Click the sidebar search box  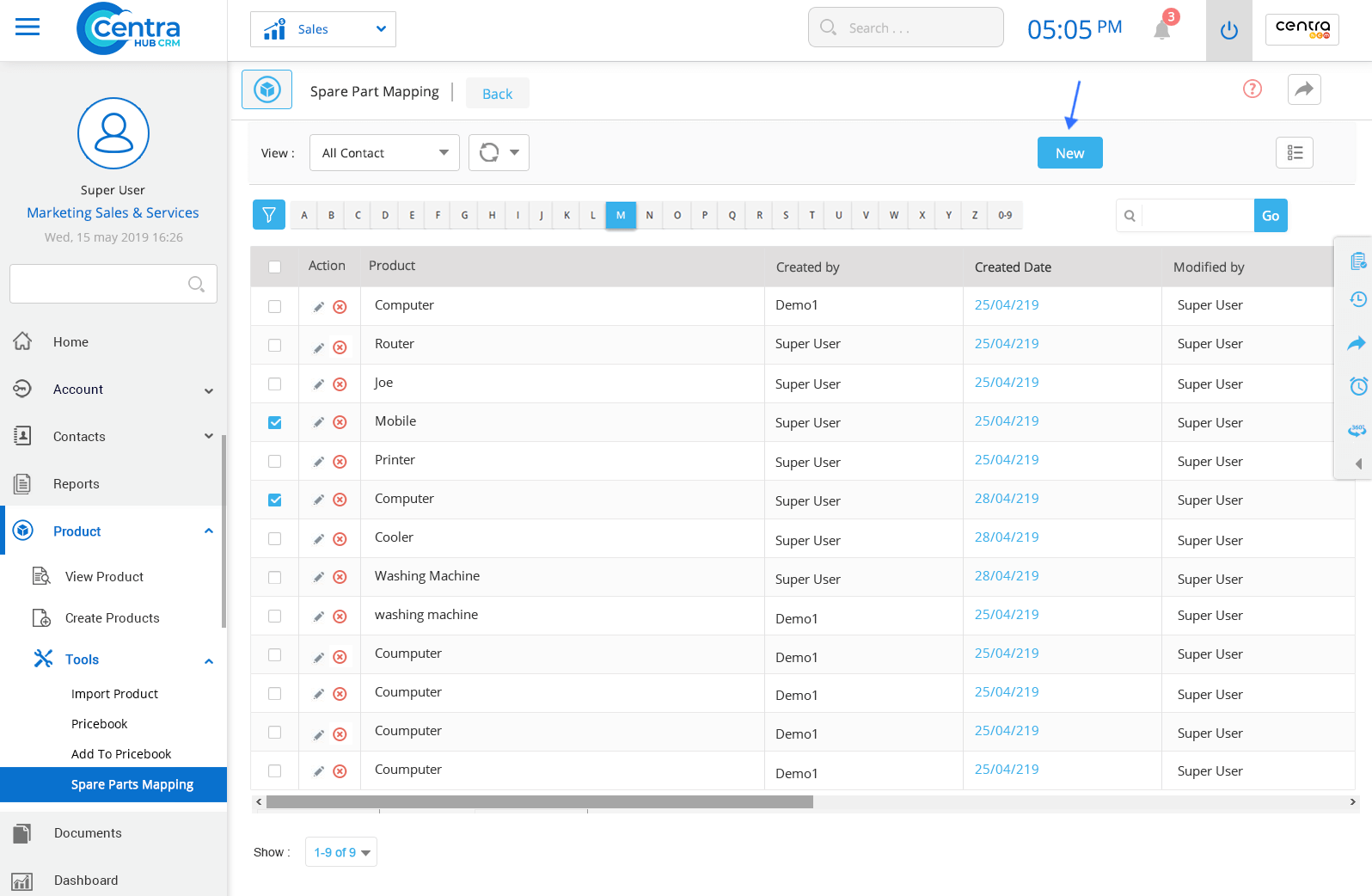pyautogui.click(x=113, y=284)
